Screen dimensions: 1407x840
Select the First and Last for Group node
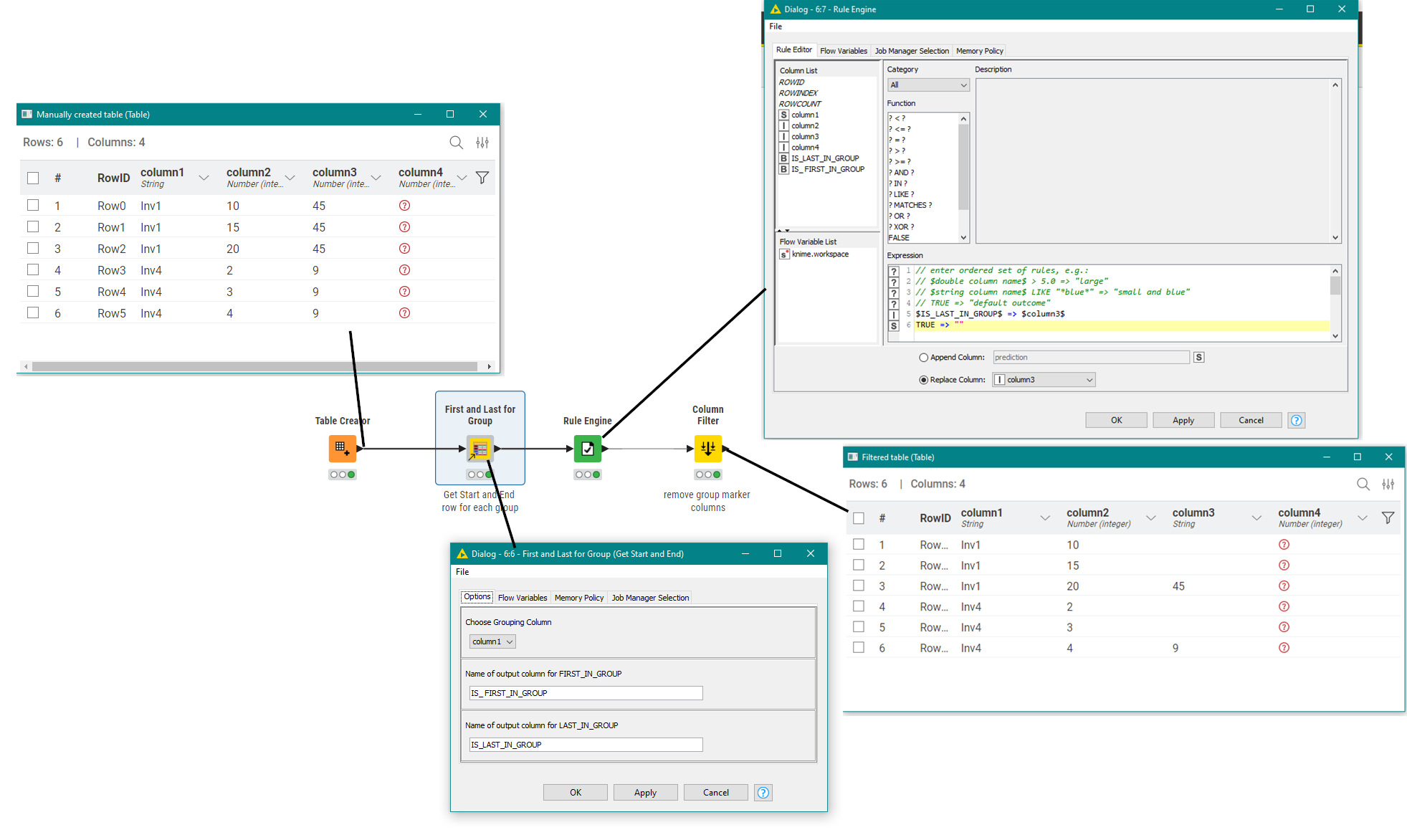click(x=480, y=449)
